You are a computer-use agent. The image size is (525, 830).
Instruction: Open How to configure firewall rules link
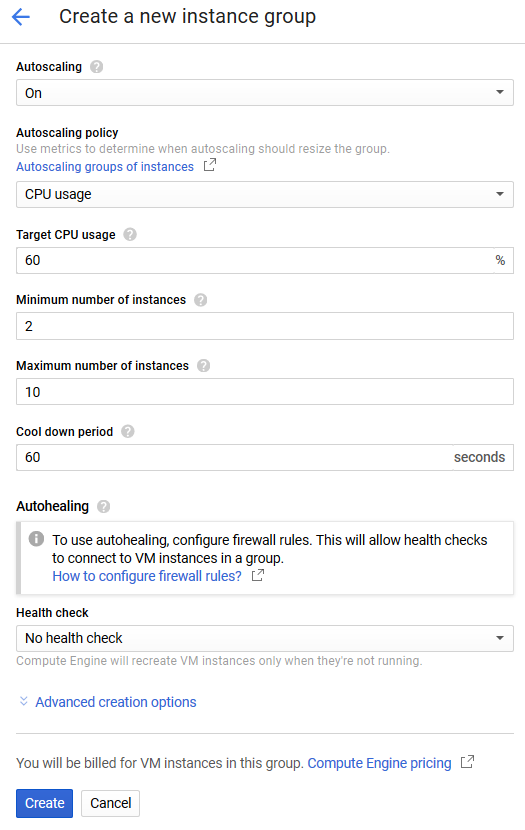click(x=147, y=576)
